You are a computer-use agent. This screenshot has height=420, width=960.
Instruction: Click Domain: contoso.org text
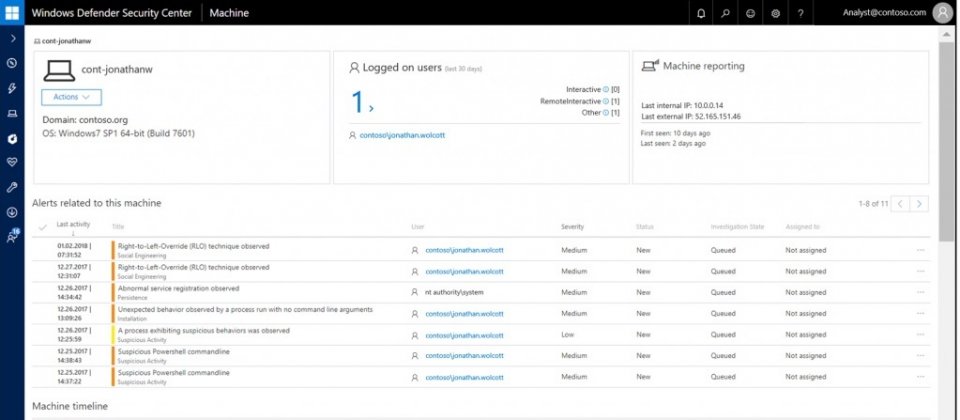85,120
